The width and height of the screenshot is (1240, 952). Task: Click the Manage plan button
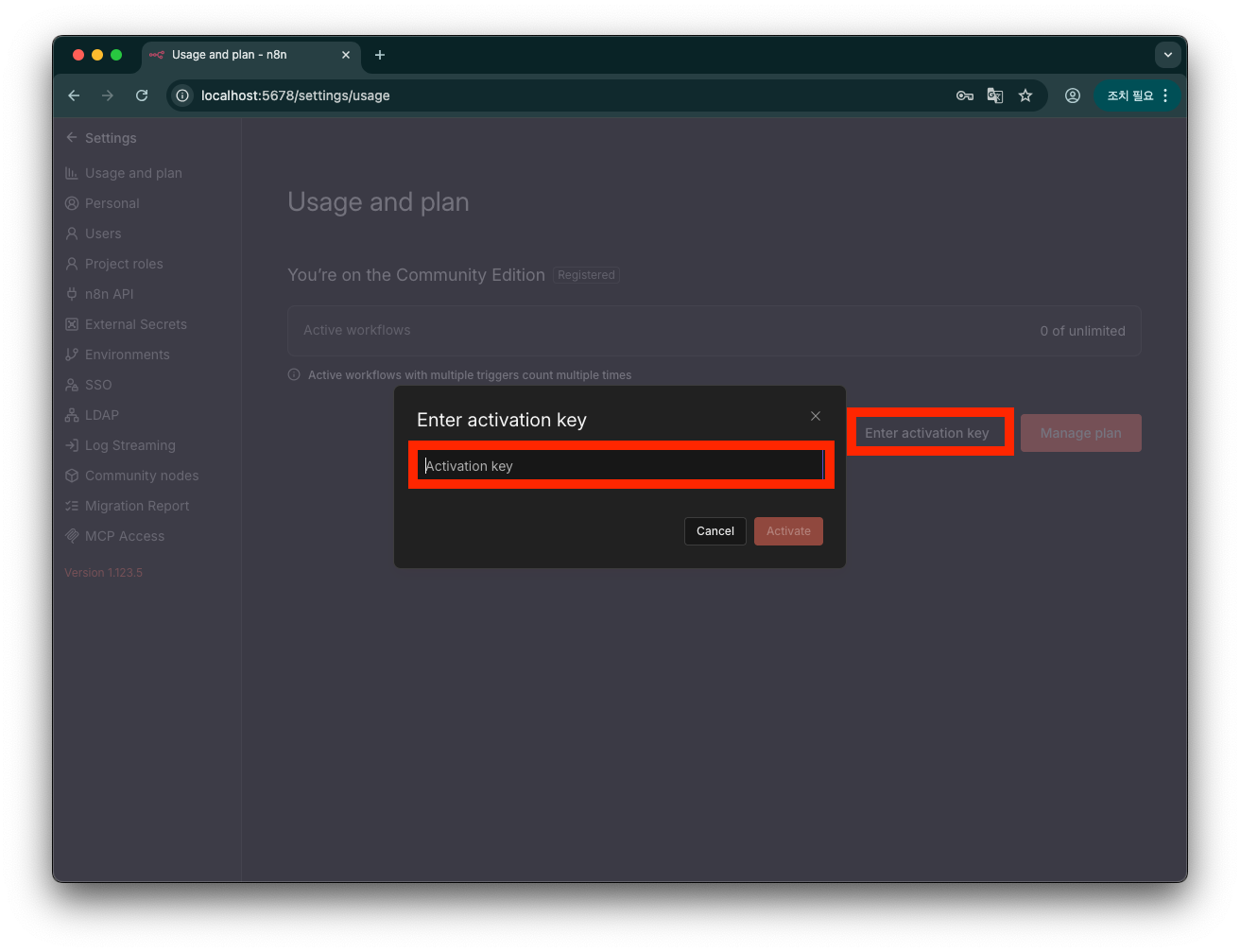click(1081, 433)
